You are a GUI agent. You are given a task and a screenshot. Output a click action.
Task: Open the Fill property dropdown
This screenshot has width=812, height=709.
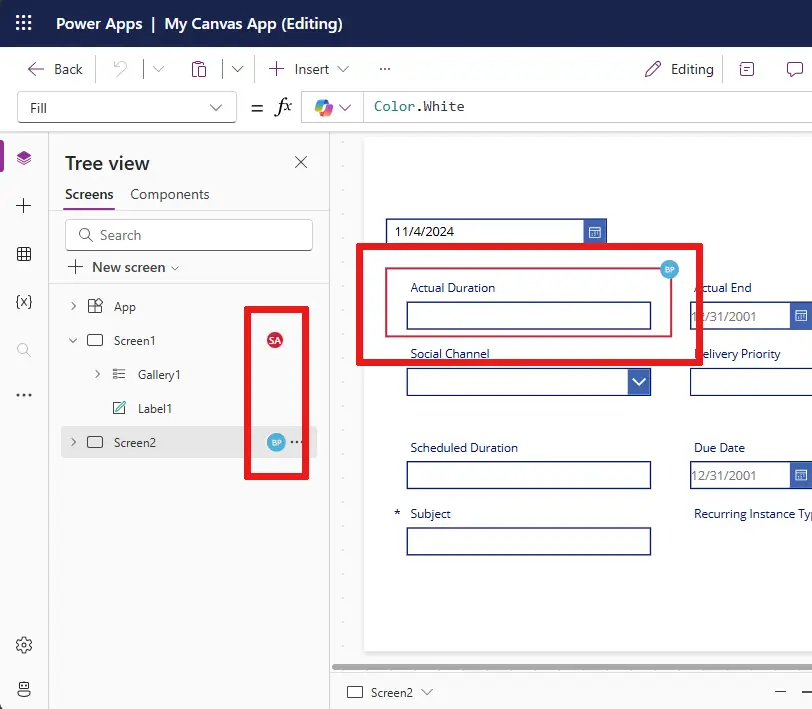[127, 108]
